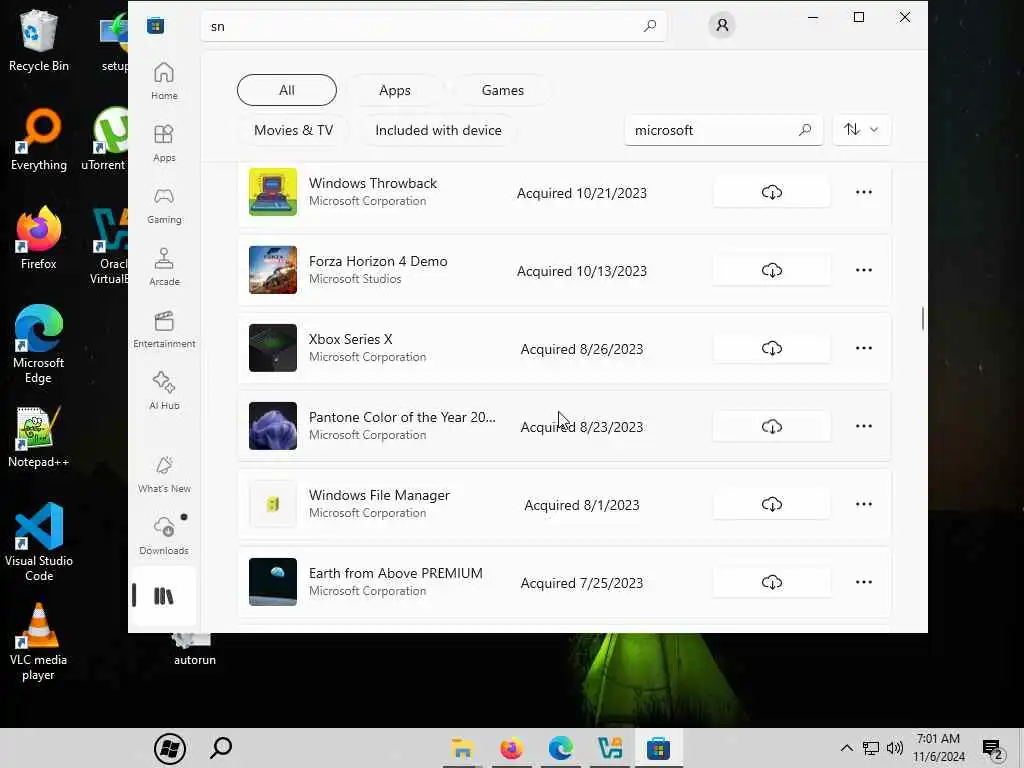Image resolution: width=1024 pixels, height=768 pixels.
Task: Open the Entertainment section
Action: point(164,329)
